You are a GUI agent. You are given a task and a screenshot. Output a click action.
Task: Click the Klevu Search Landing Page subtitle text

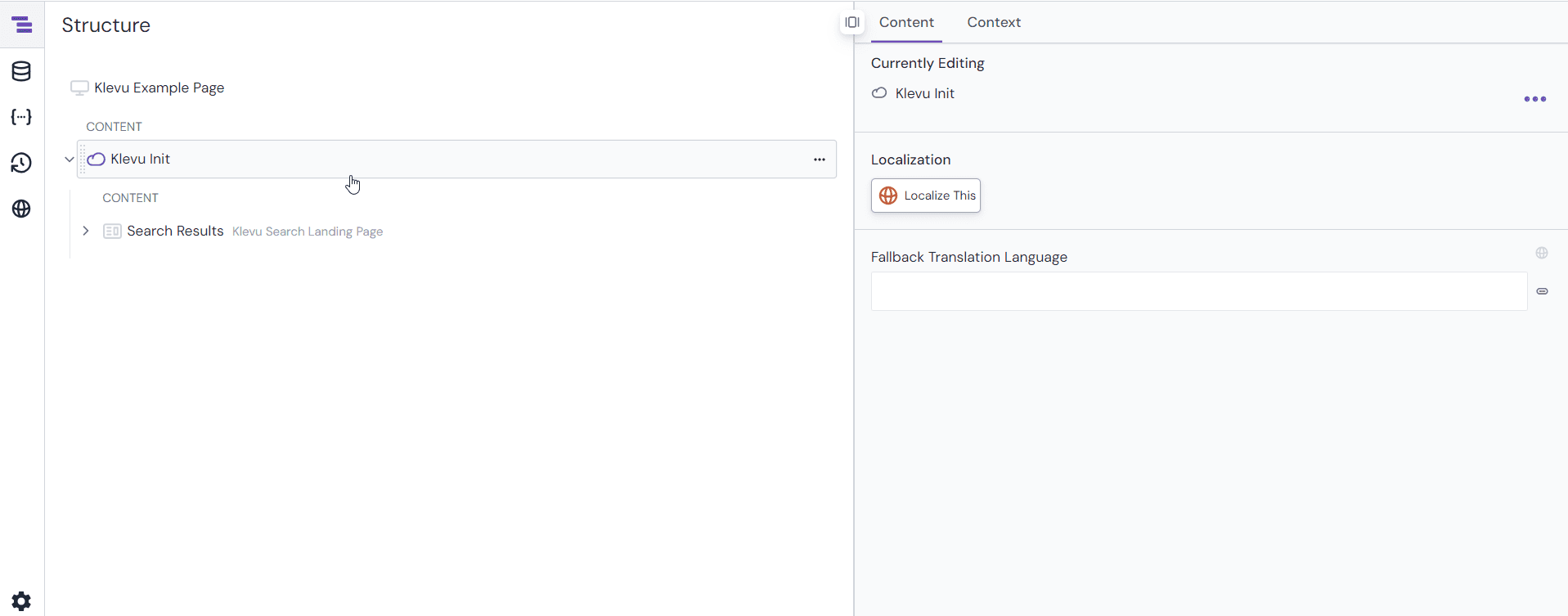pyautogui.click(x=308, y=232)
